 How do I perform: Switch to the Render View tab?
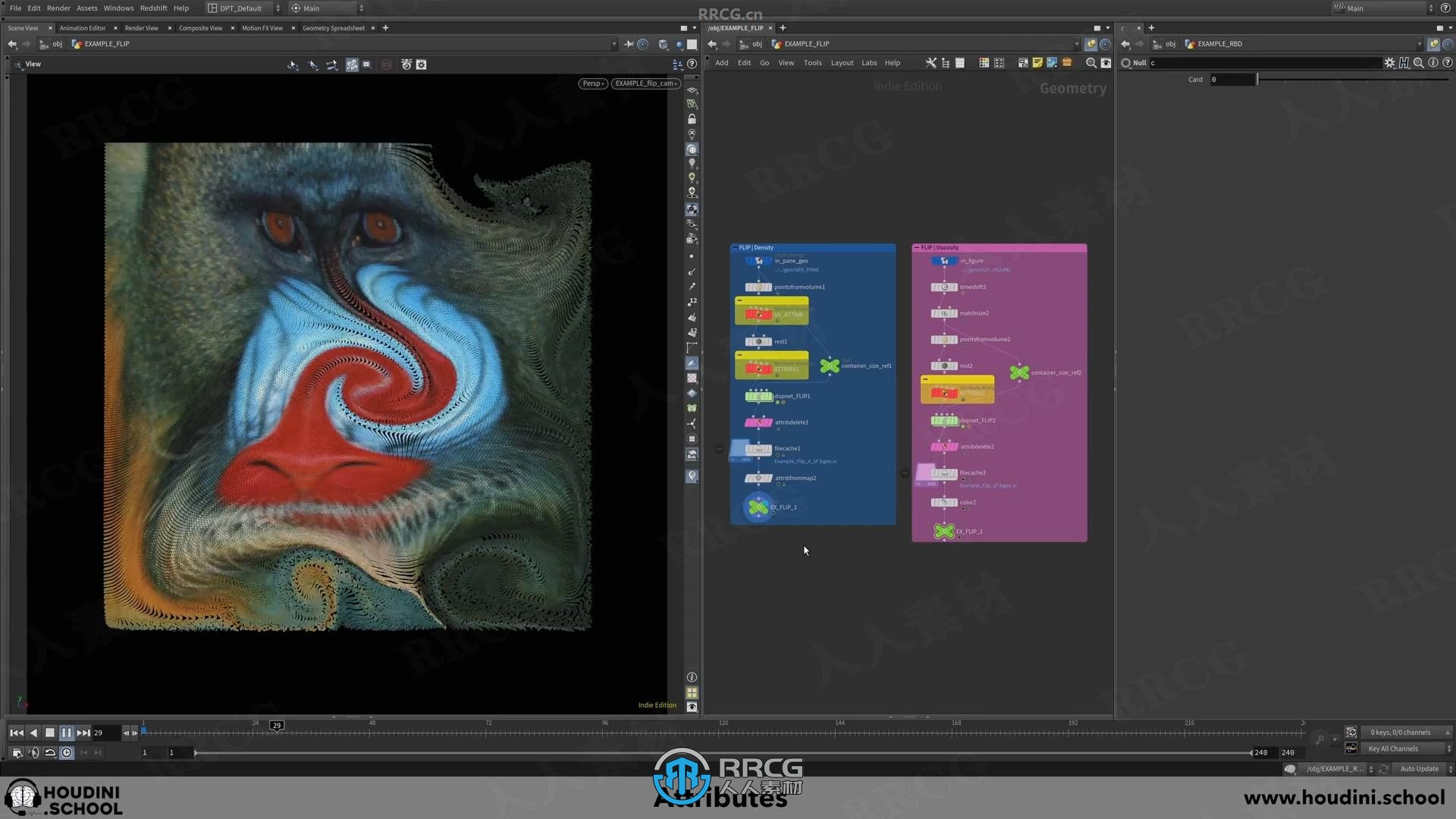click(142, 28)
